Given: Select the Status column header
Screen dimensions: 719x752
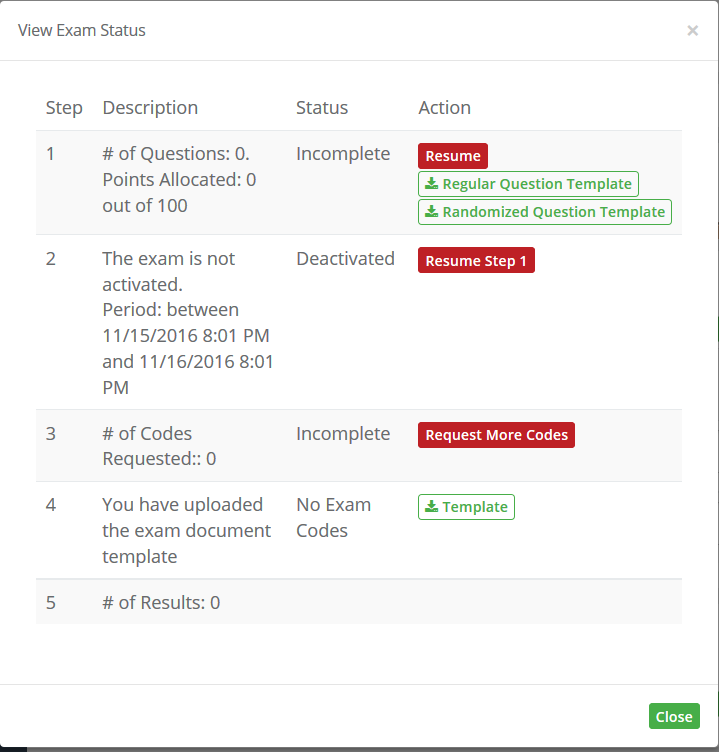Looking at the screenshot, I should 322,108.
